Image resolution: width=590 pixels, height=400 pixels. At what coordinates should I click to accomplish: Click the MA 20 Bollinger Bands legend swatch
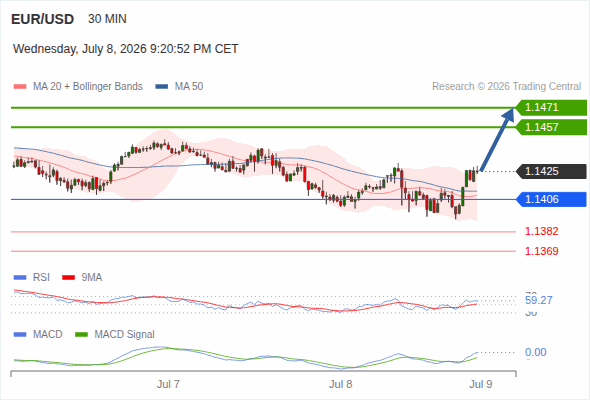point(20,87)
